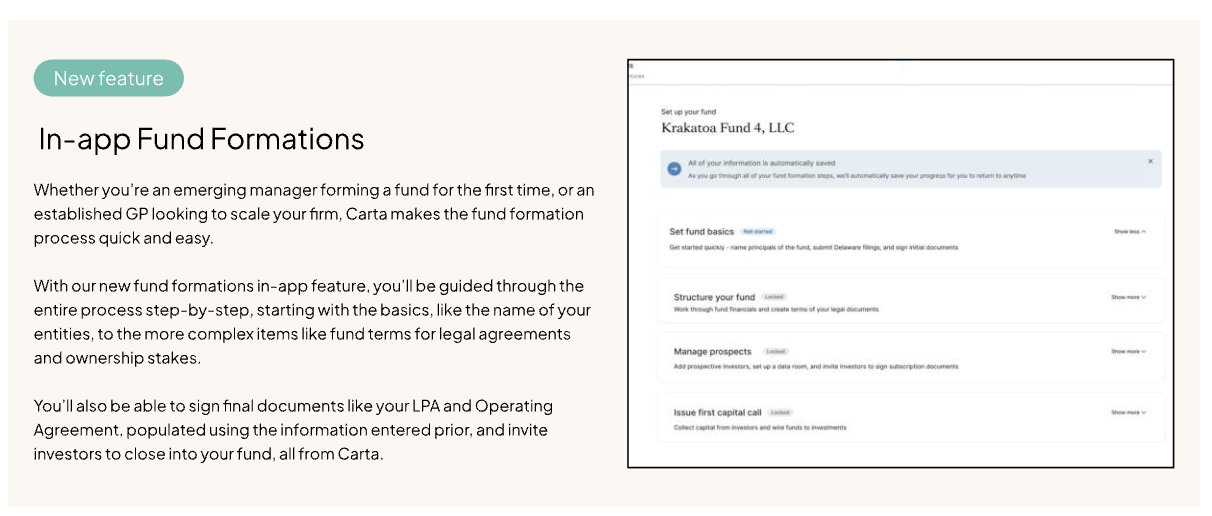
Task: Click Locked badge beside Issue first capital call
Action: pyautogui.click(x=781, y=412)
